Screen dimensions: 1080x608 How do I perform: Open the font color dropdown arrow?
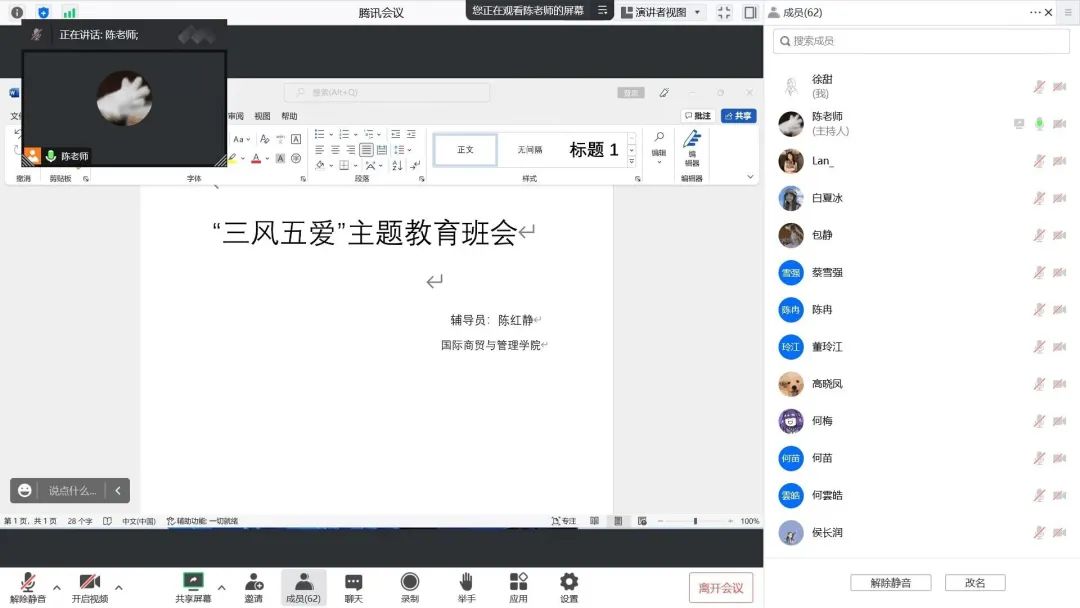click(267, 158)
